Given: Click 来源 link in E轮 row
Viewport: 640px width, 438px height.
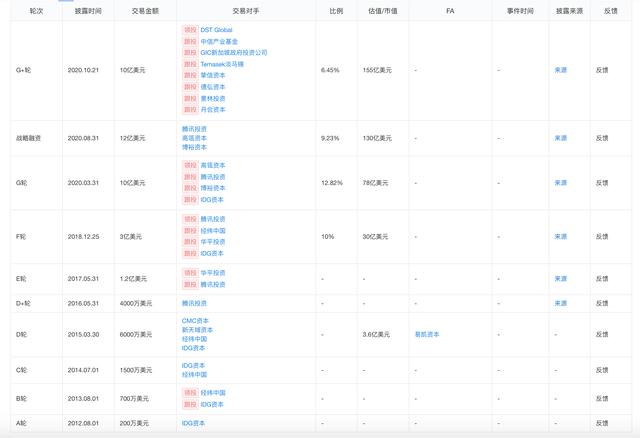Looking at the screenshot, I should pos(561,278).
